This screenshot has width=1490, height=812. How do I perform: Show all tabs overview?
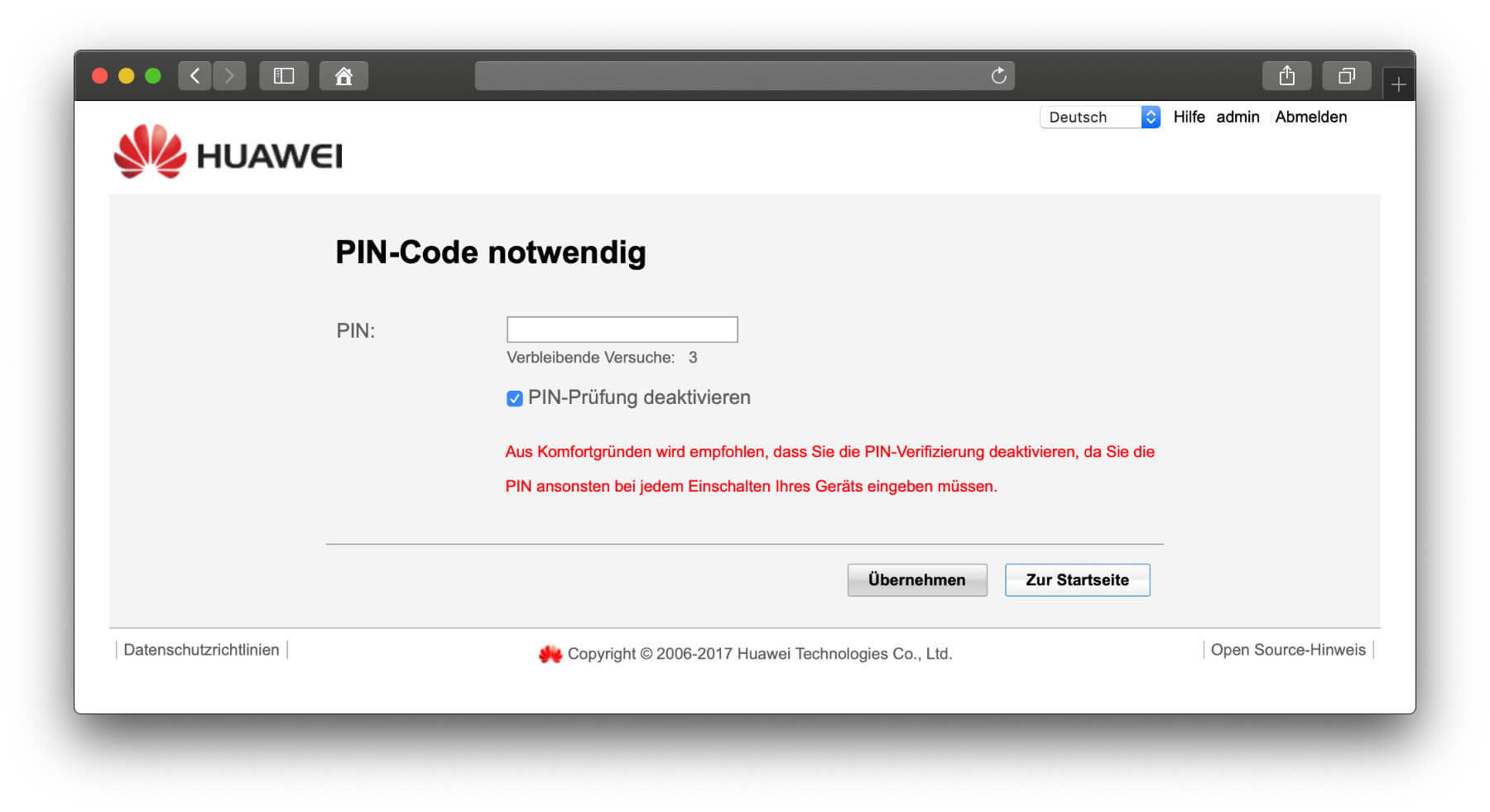point(1347,76)
